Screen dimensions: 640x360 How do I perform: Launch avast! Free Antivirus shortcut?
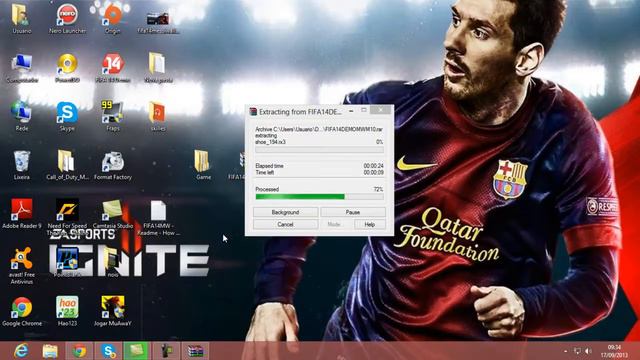click(21, 265)
